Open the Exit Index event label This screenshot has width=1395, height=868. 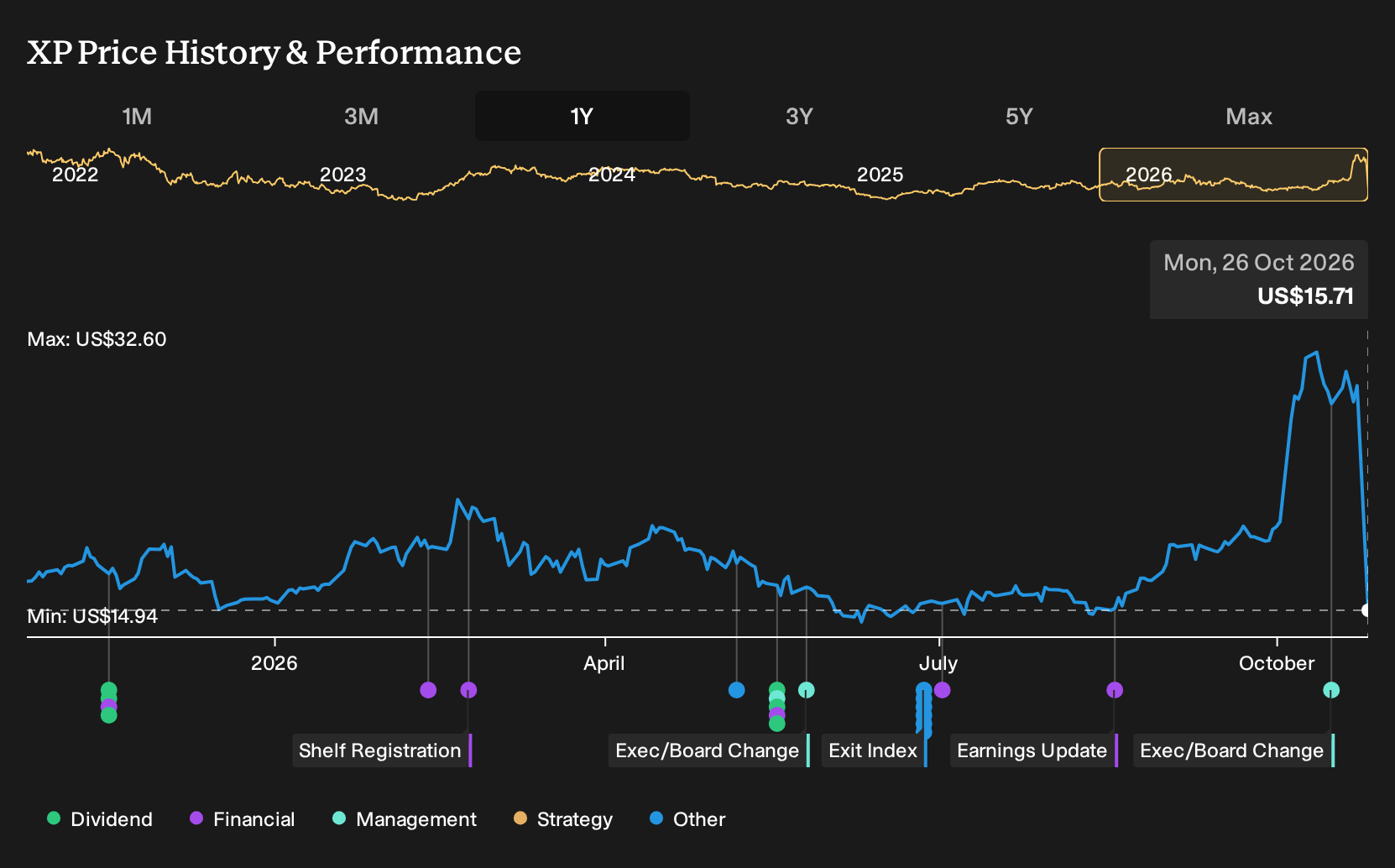click(x=875, y=750)
